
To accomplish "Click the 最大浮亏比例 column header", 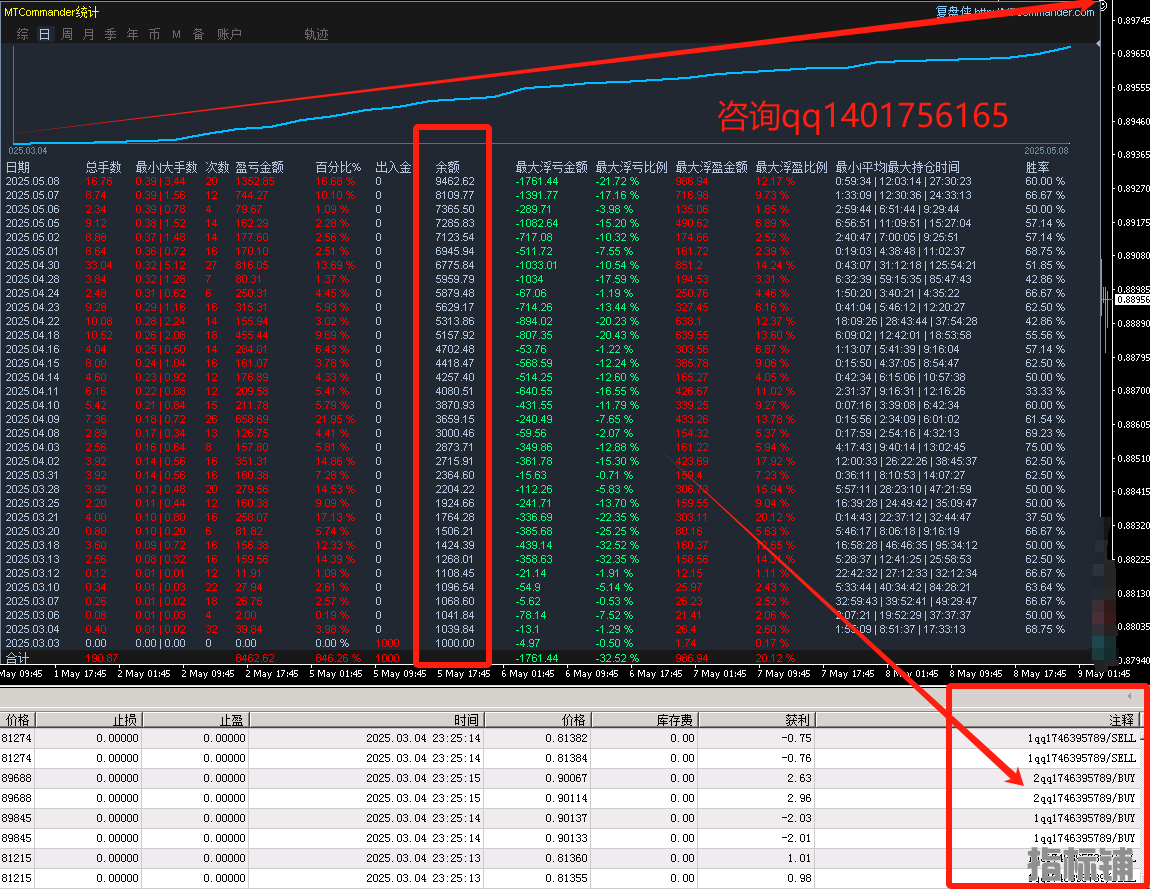I will 631,167.
